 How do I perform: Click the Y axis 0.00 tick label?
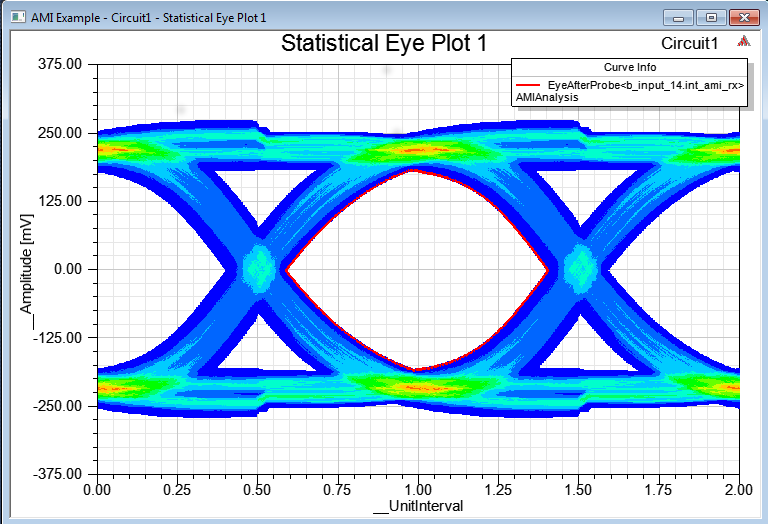[68, 269]
